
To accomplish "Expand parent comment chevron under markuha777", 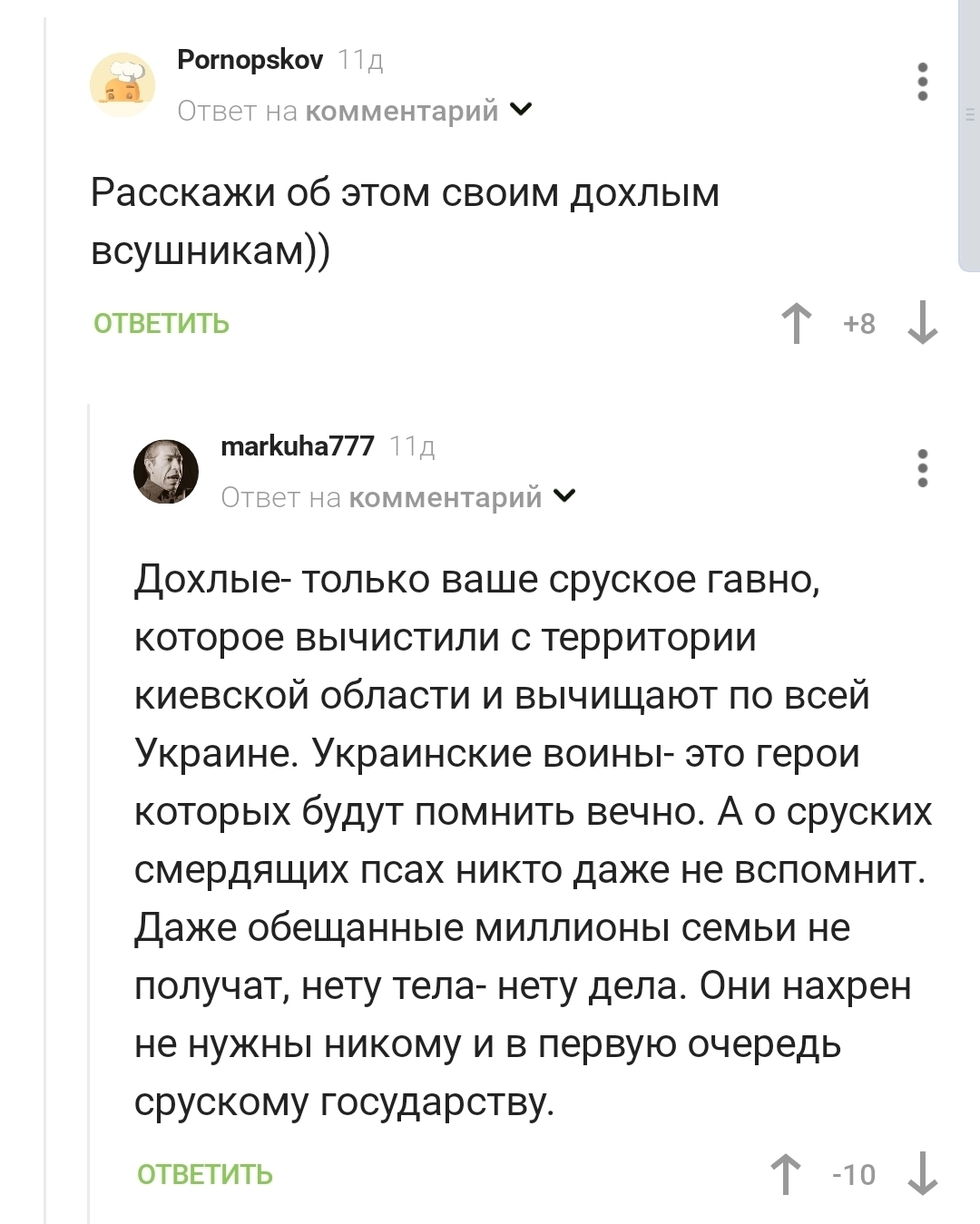I will pyautogui.click(x=564, y=496).
